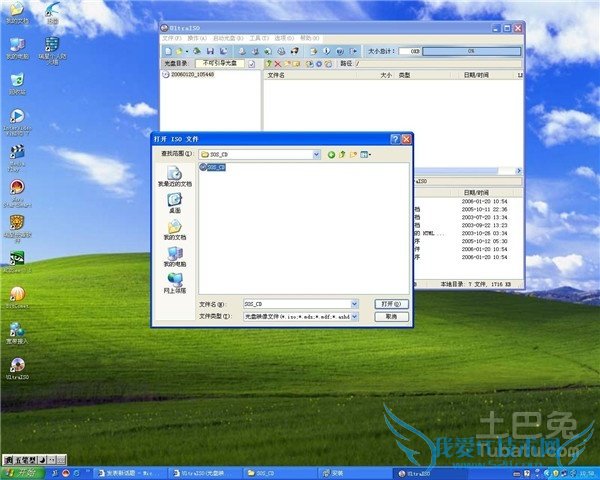
Task: Click the right arrow of UltraISO horizontal scrollbar
Action: tap(519, 171)
